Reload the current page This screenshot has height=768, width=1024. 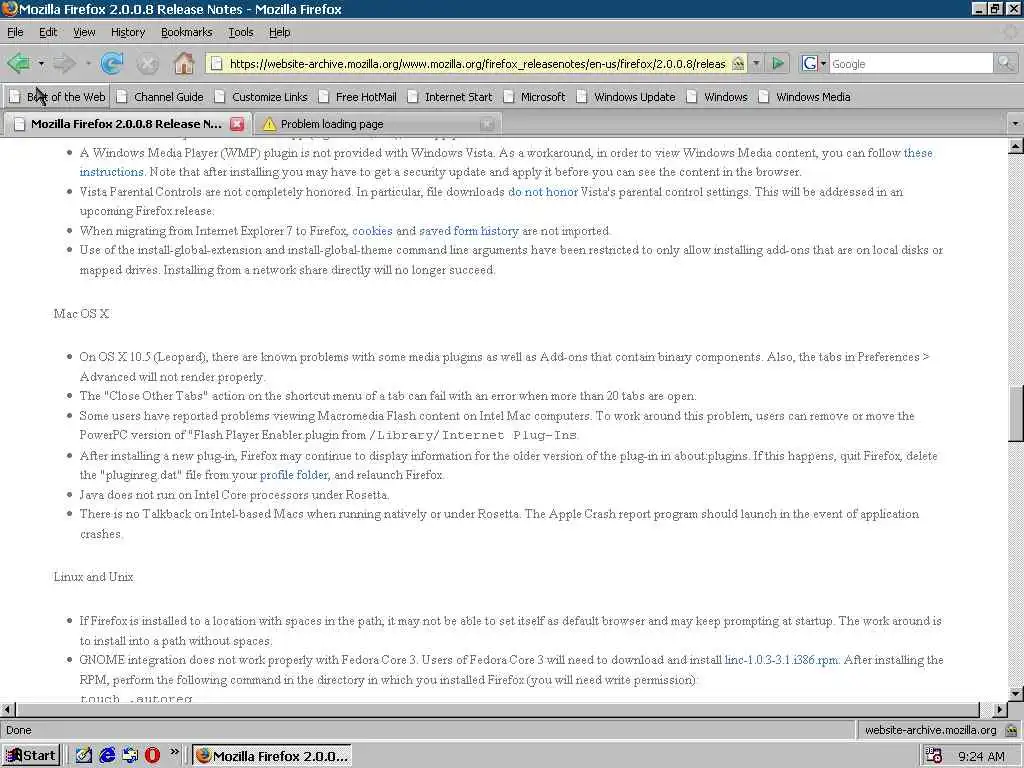point(112,63)
